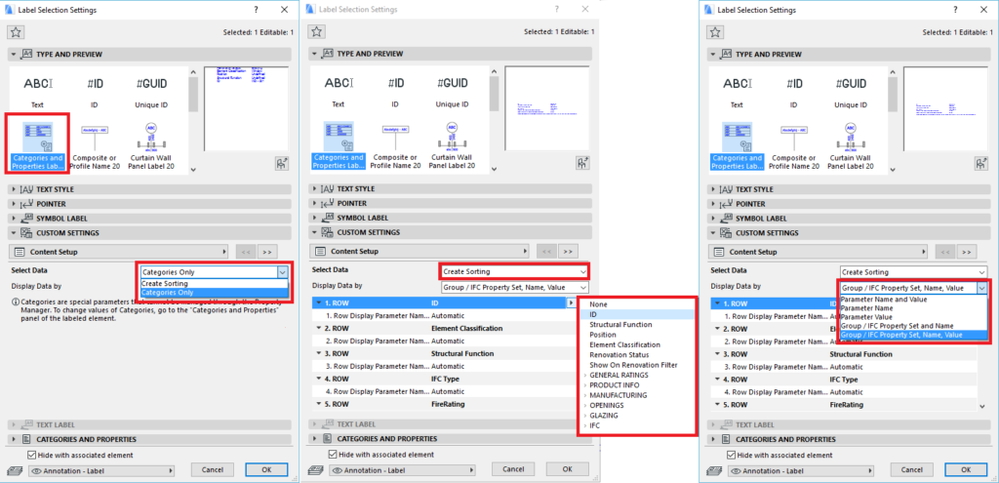Image resolution: width=999 pixels, height=483 pixels.
Task: Select ID label type in middle dialog
Action: (x=395, y=91)
